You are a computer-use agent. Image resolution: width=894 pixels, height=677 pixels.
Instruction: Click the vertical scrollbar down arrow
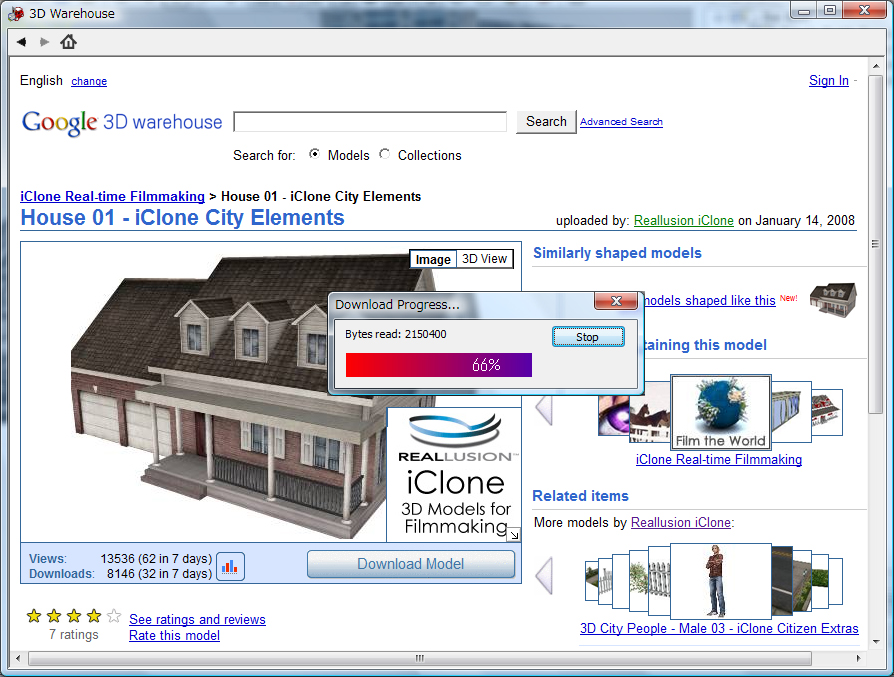pos(876,642)
